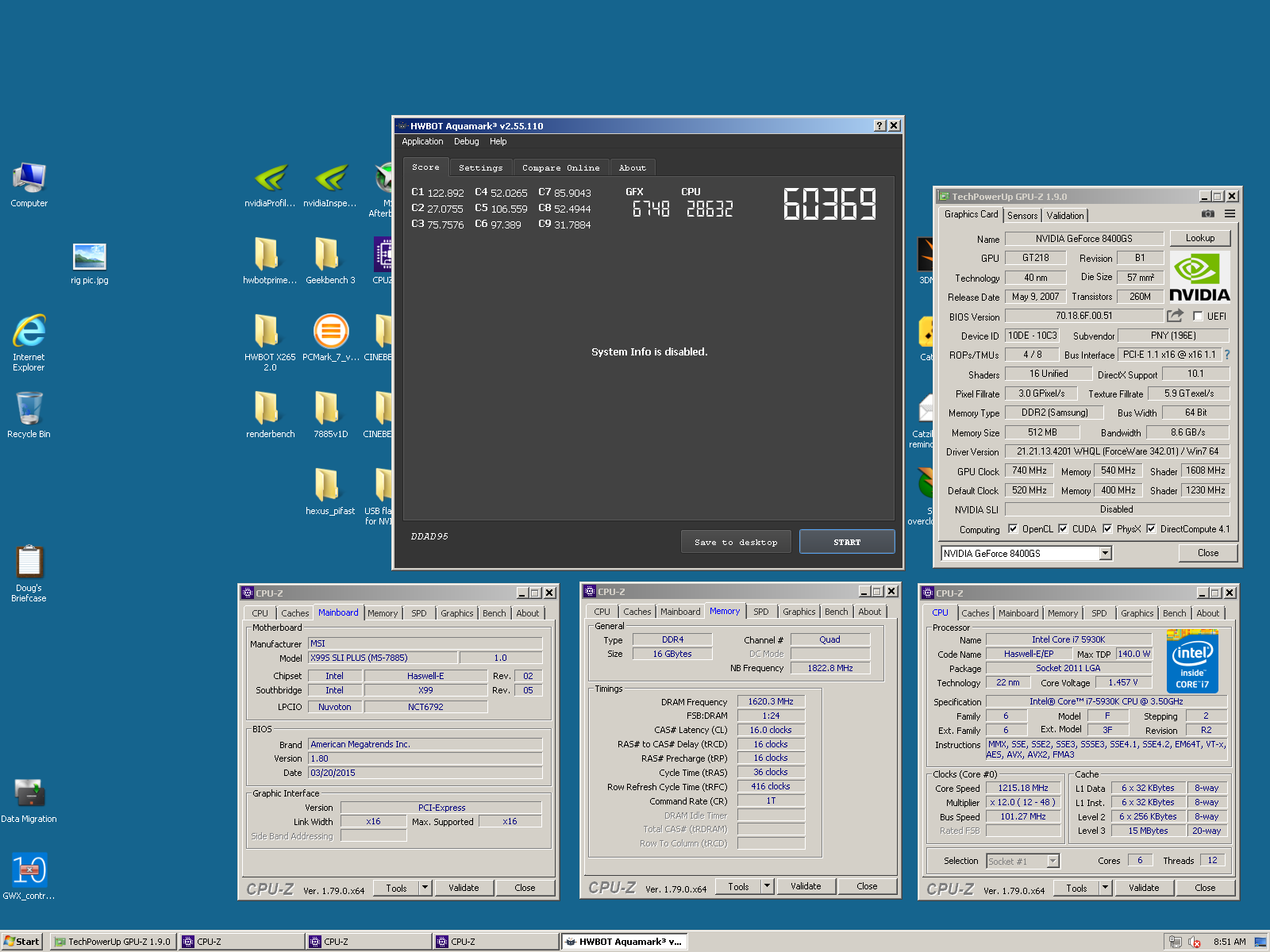Viewport: 1270px width, 952px height.
Task: Click the Bus Interface question mark icon
Action: [1227, 355]
